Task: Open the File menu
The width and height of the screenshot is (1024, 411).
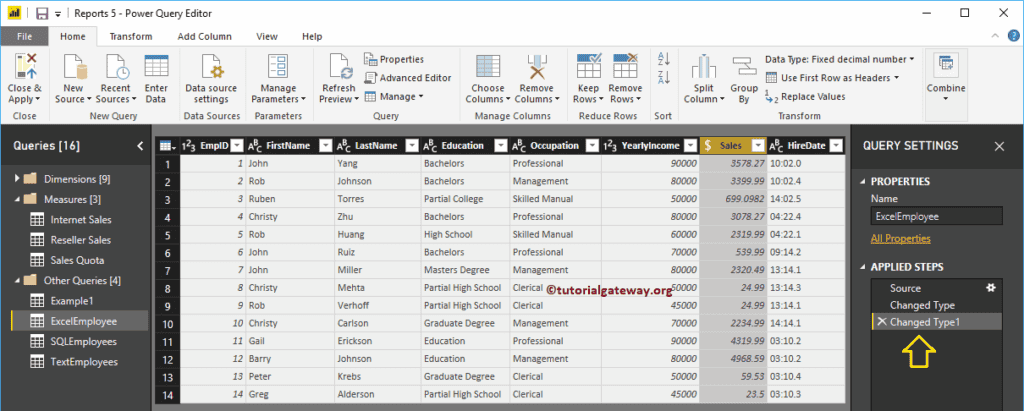Action: tap(25, 37)
